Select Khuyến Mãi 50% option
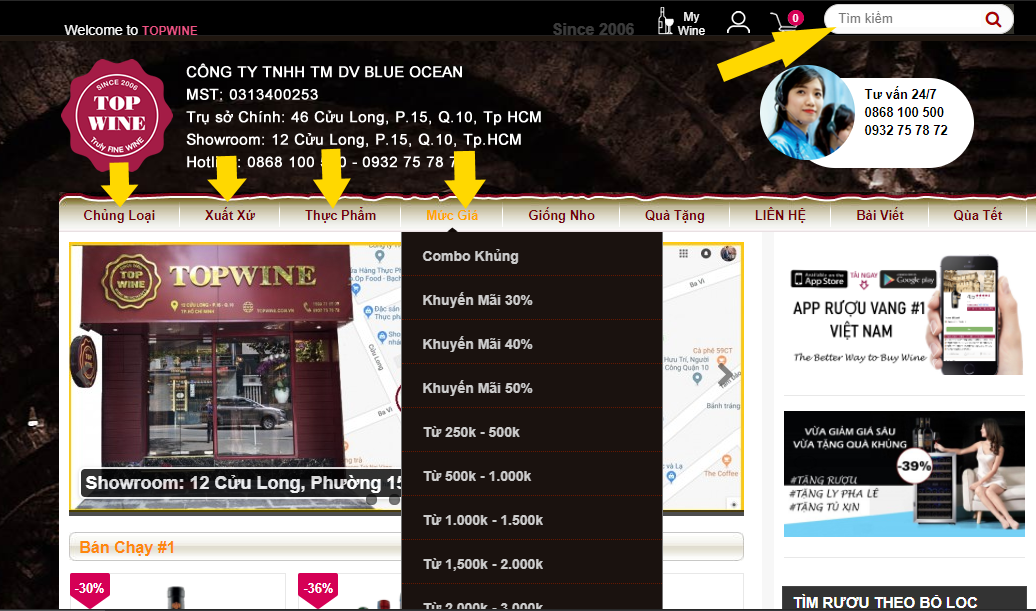The width and height of the screenshot is (1036, 611). (x=532, y=388)
